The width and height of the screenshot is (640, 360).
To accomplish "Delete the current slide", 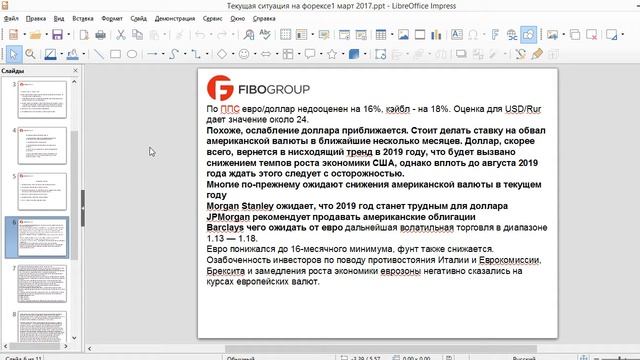I will 591,35.
